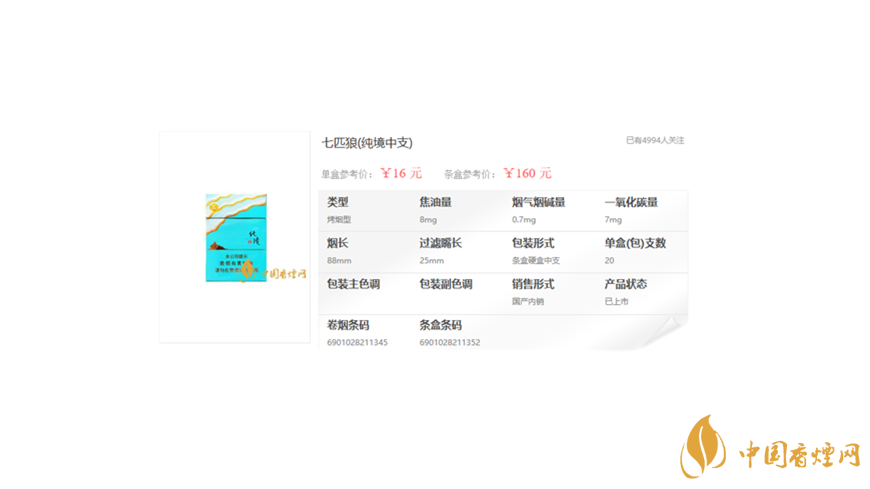Click the 销售形式 value 国产内销

pyautogui.click(x=528, y=302)
